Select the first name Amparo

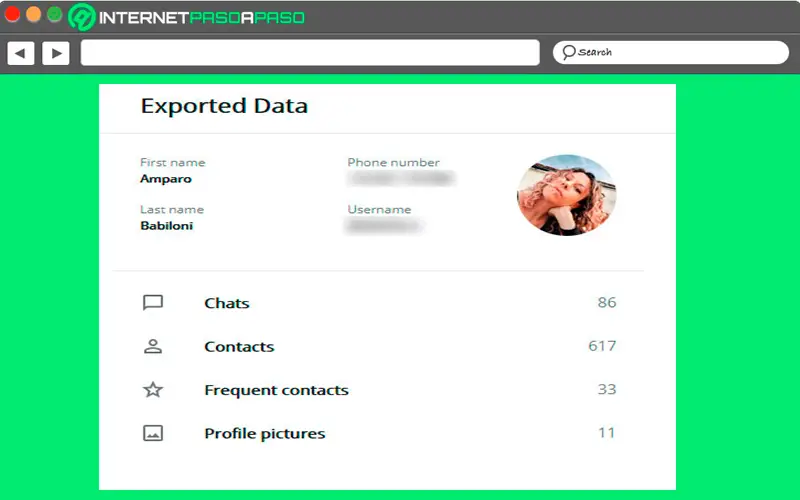(166, 179)
